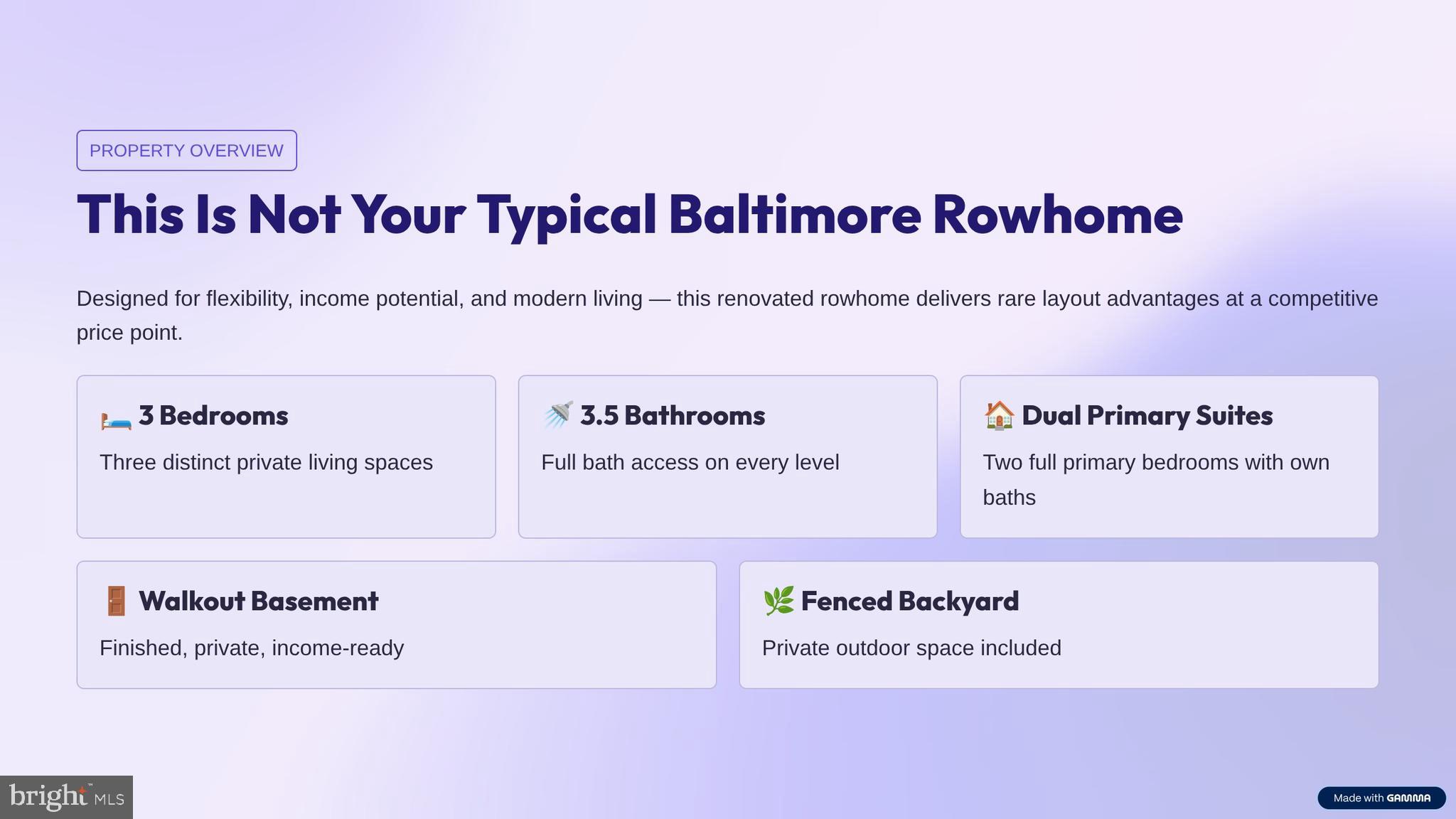This screenshot has width=1456, height=819.
Task: Click the Fenced Backyard heading
Action: point(909,601)
